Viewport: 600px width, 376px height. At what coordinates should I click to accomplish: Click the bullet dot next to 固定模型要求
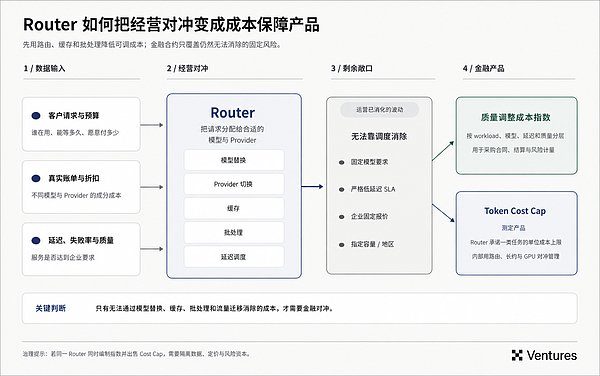(341, 163)
